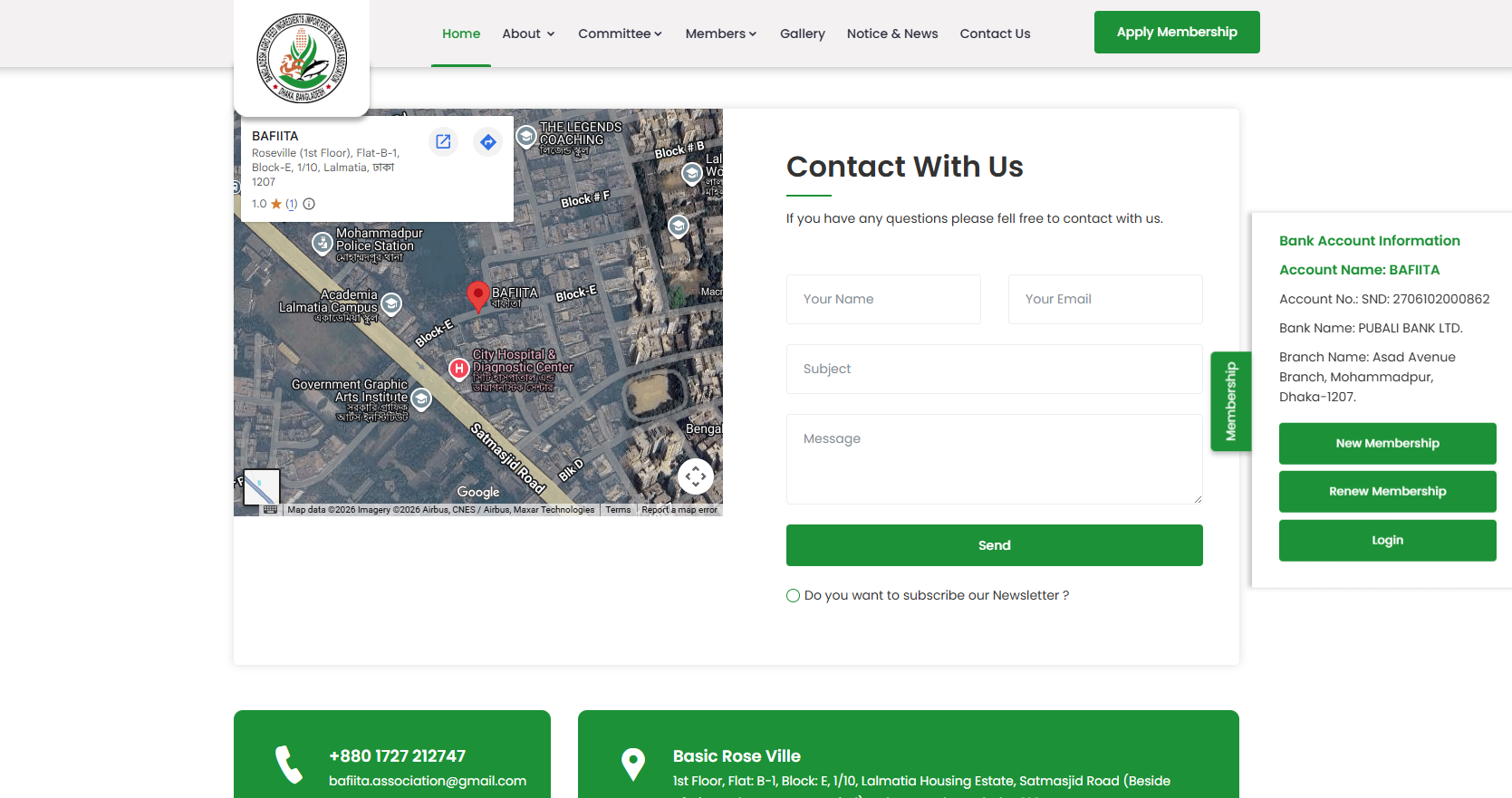Go to the Gallery page
Screen dimensions: 1512x798
coord(802,34)
